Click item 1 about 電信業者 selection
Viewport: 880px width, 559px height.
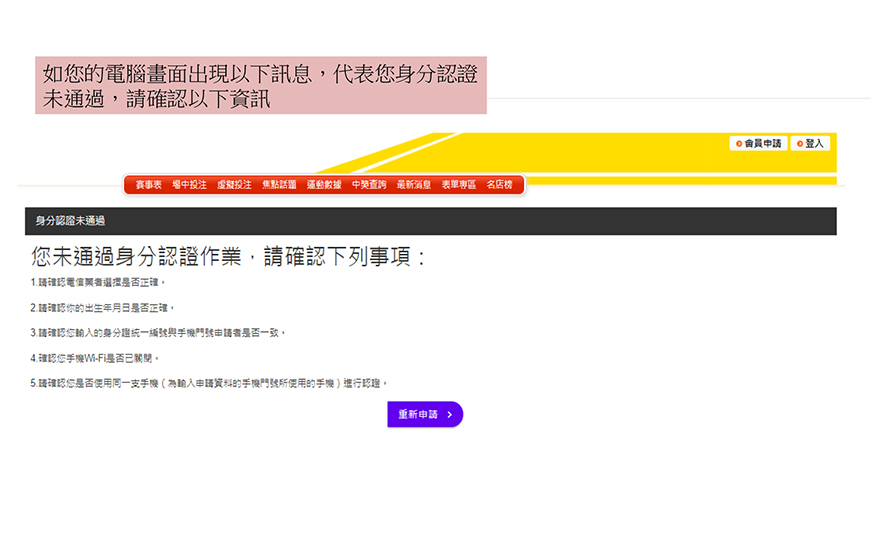pos(98,283)
